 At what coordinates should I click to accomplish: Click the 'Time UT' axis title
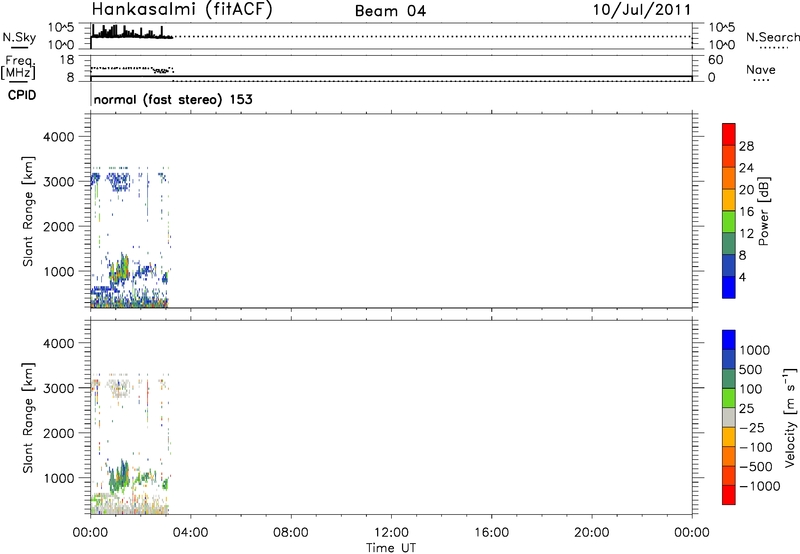391,547
